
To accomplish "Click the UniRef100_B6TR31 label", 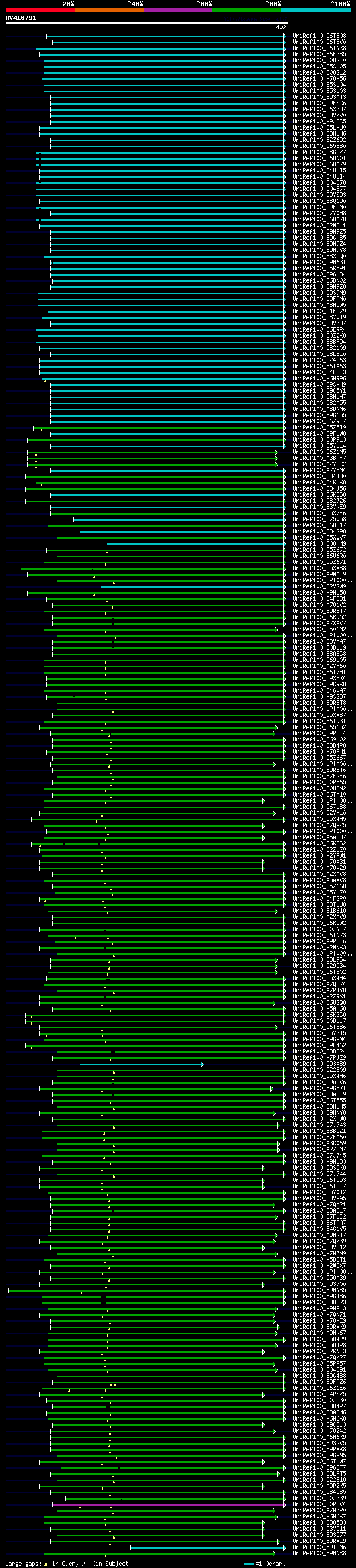I will (319, 721).
